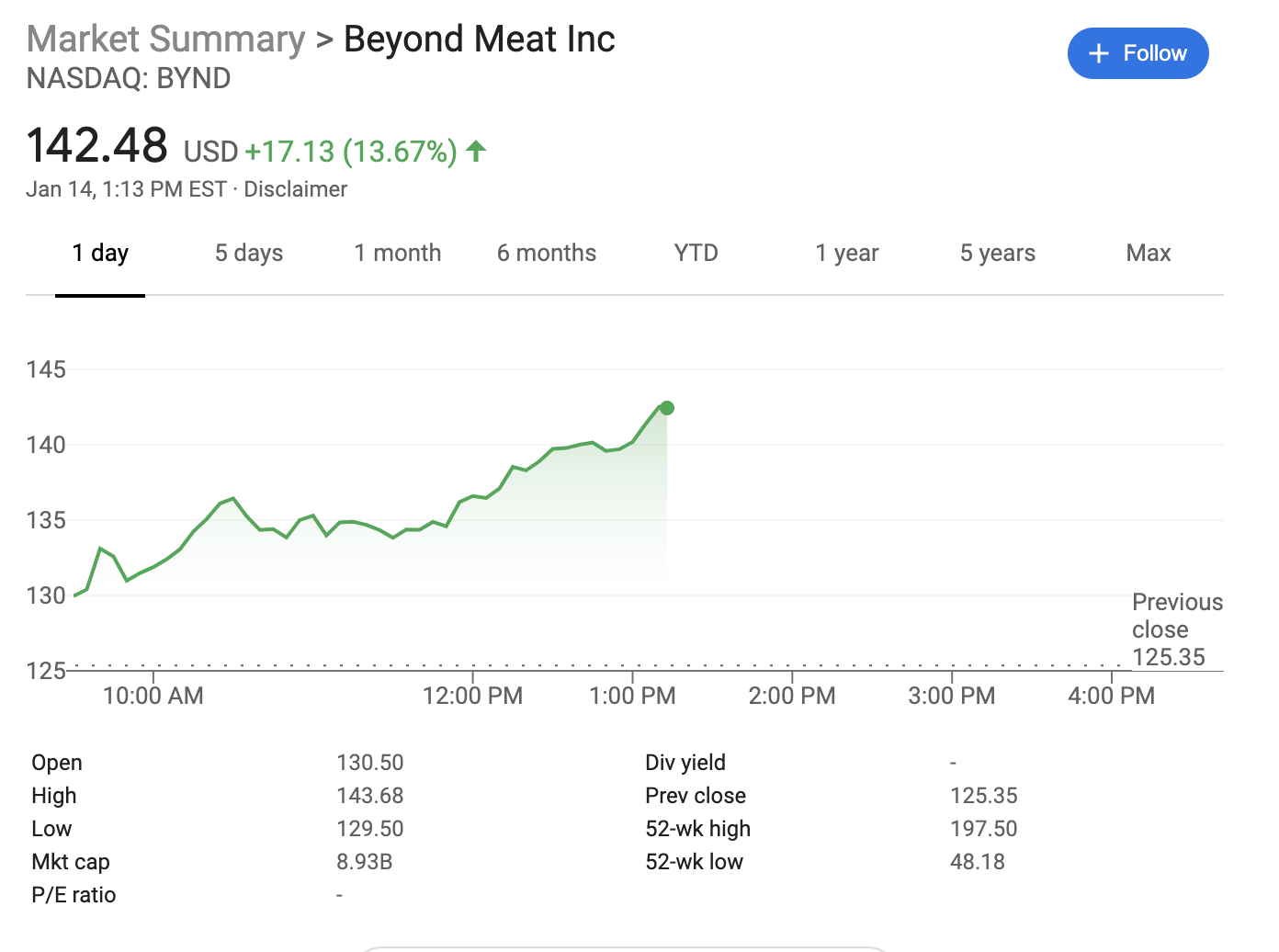Select the 6 months range tab
1279x952 pixels.
click(547, 254)
